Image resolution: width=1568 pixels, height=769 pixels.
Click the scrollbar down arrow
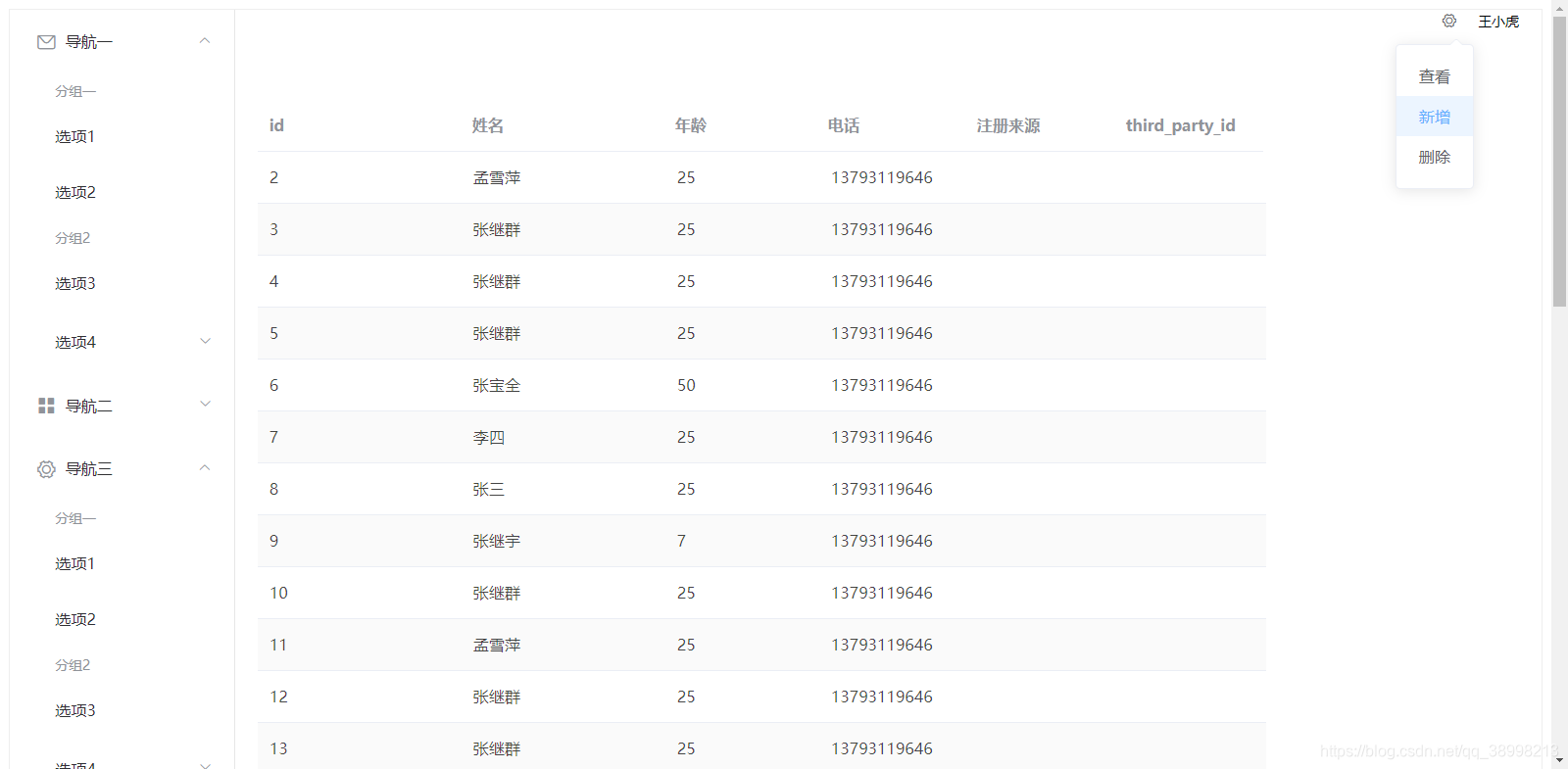click(x=1559, y=761)
